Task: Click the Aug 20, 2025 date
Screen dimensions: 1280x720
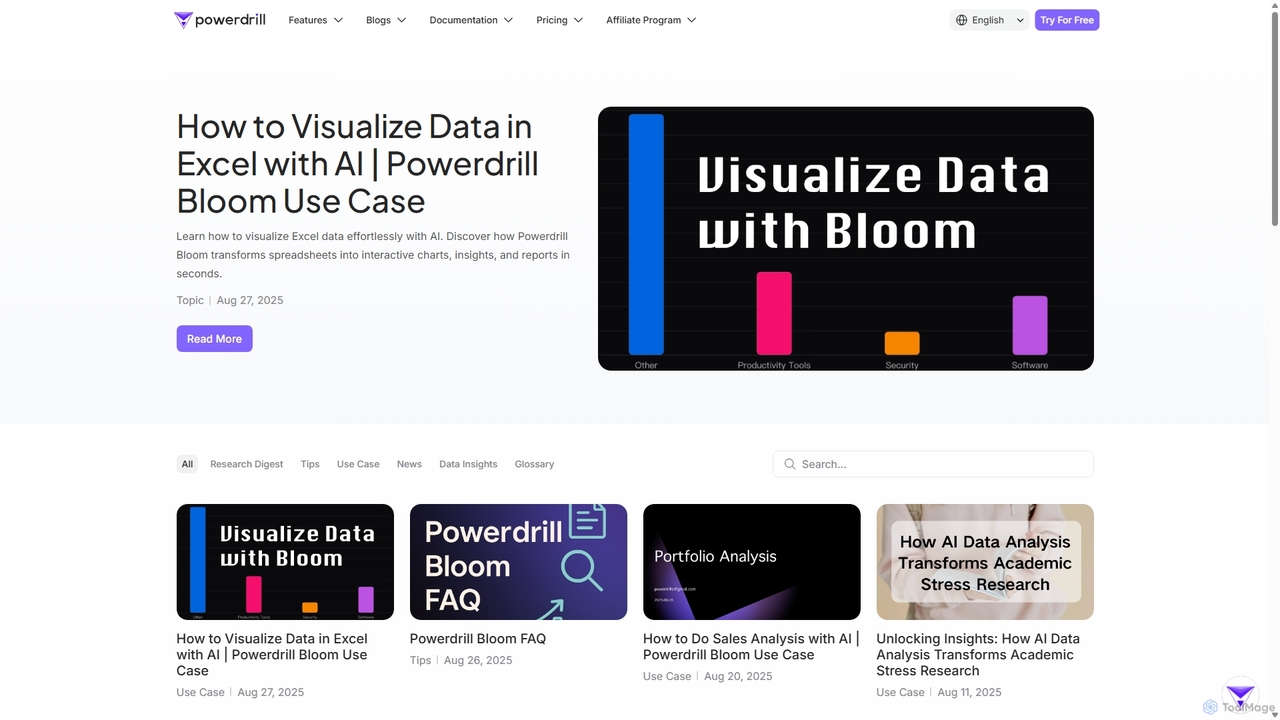Action: (738, 676)
